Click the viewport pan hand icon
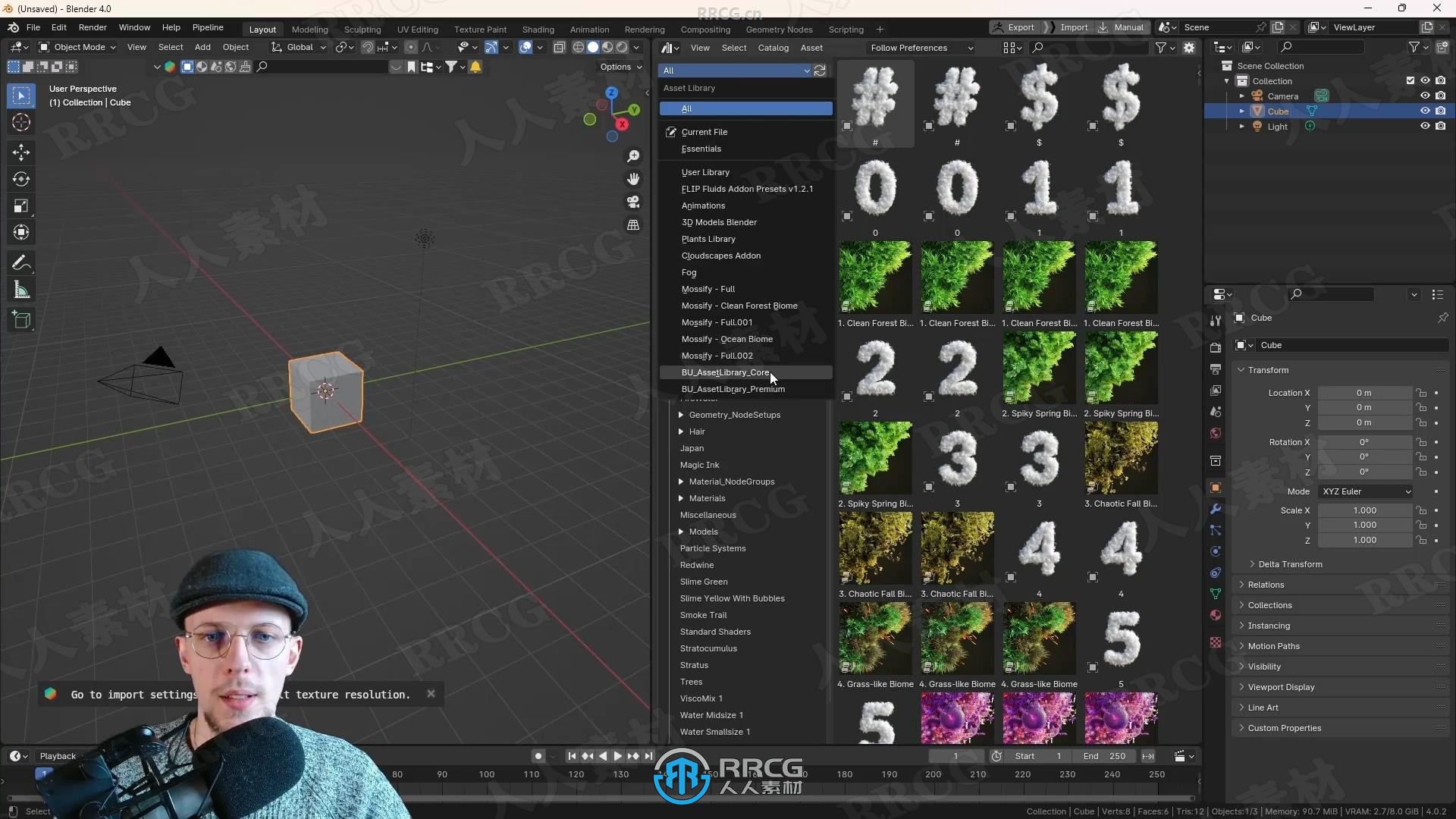1456x819 pixels. click(633, 179)
